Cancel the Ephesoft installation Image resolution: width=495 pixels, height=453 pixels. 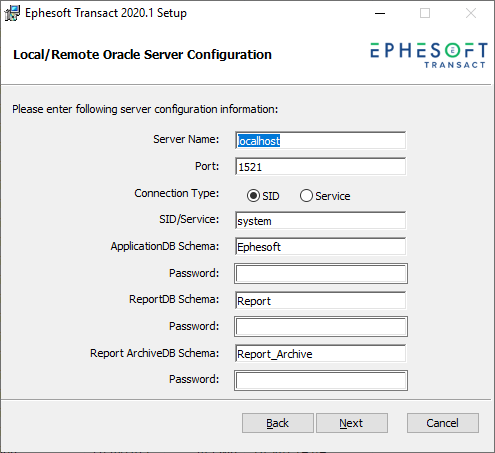[x=443, y=423]
